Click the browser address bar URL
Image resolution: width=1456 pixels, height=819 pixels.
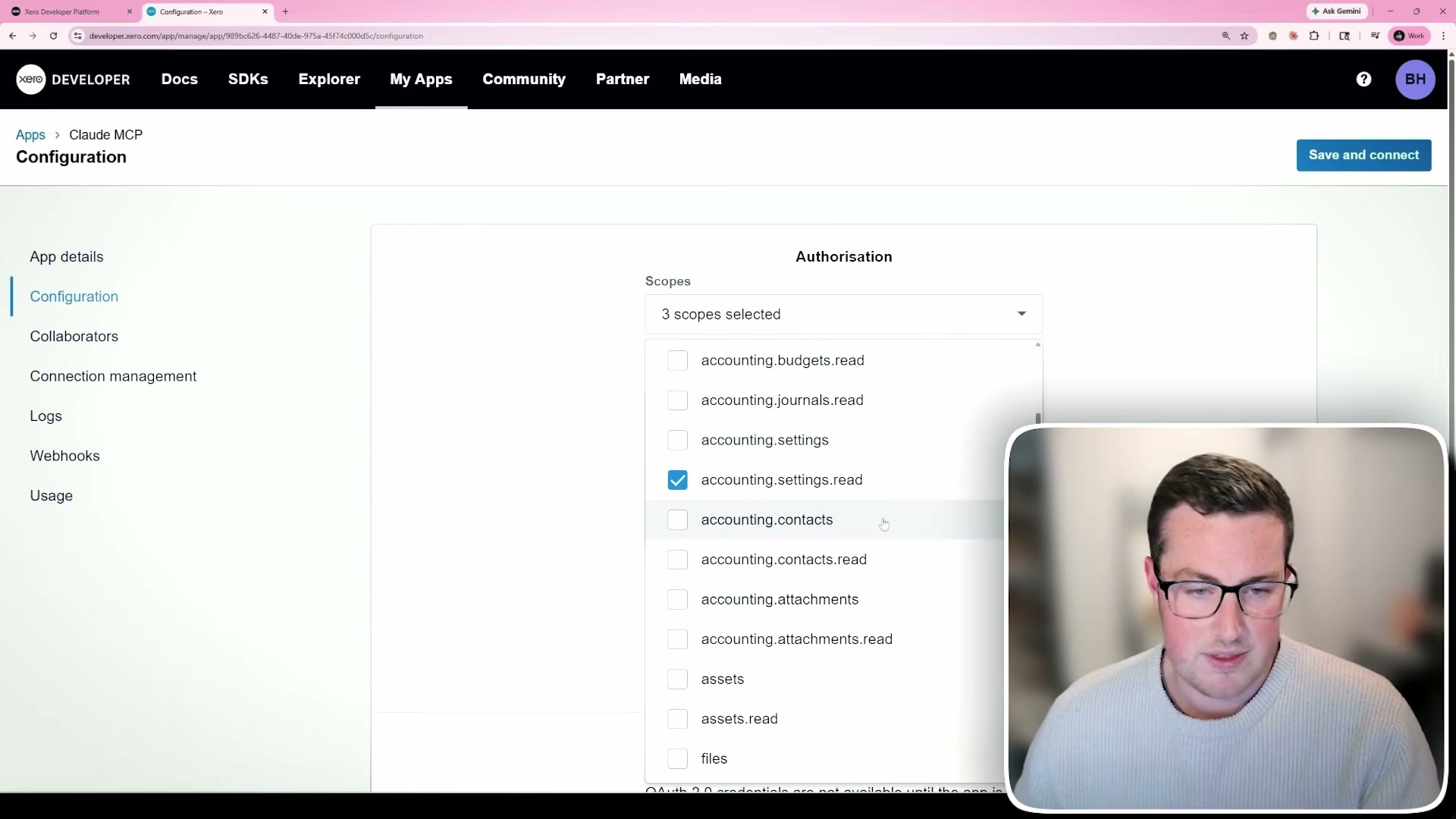pyautogui.click(x=256, y=36)
